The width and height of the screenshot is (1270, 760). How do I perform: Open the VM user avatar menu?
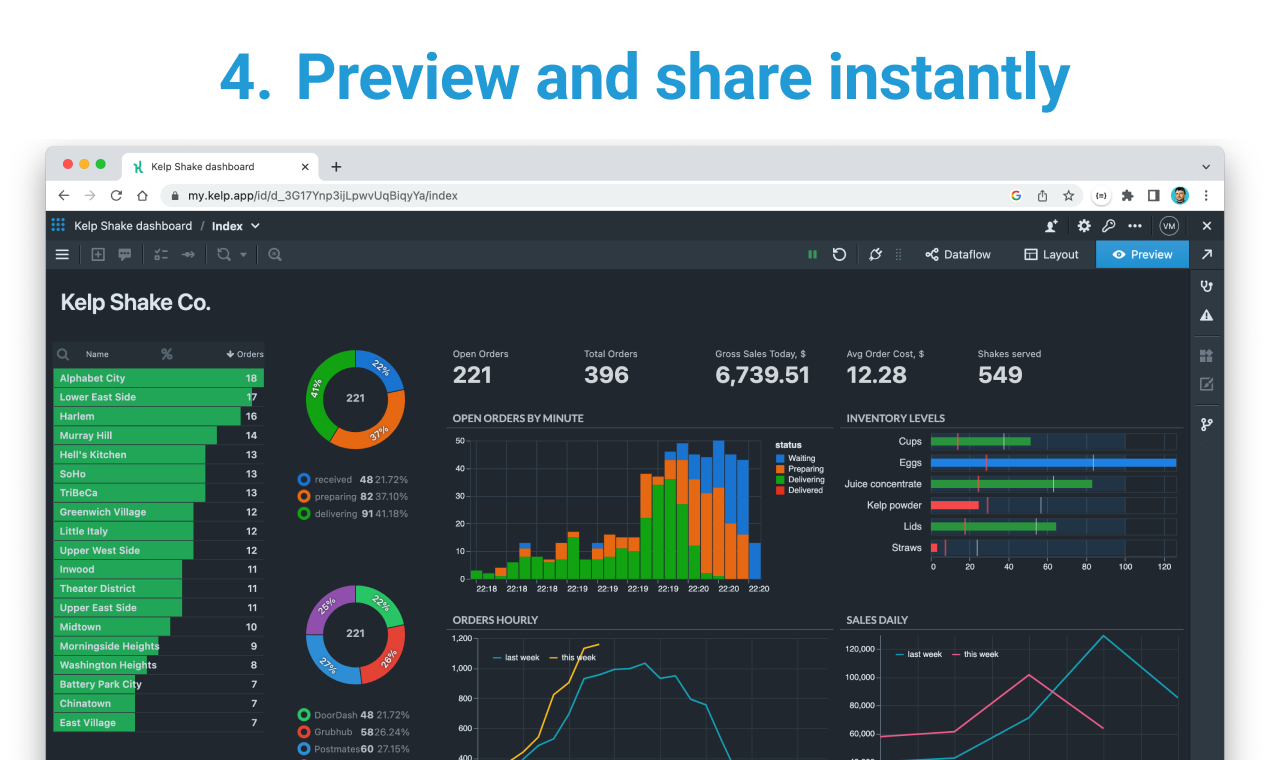coord(1169,226)
